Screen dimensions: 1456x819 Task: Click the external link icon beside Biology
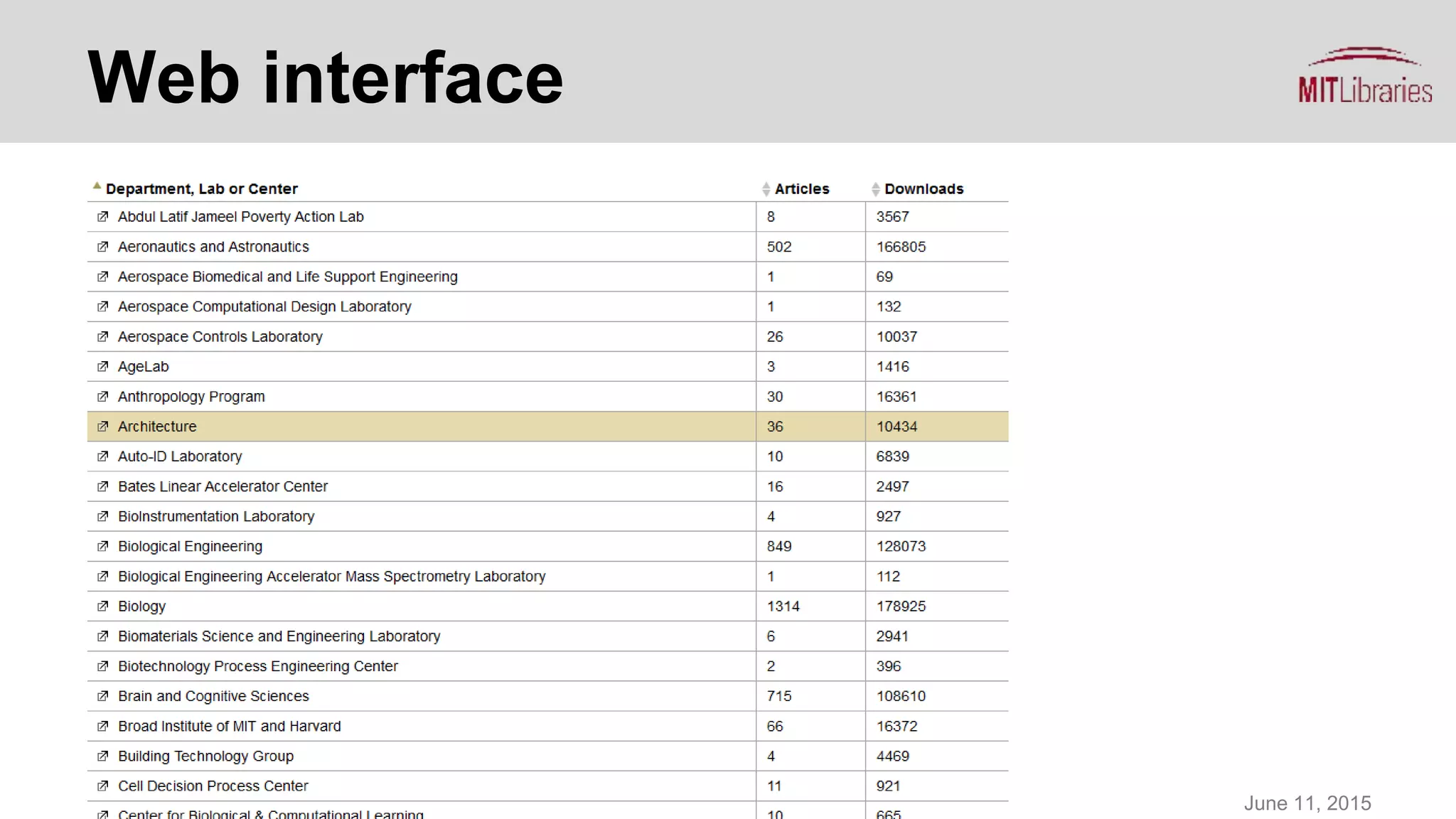click(x=103, y=606)
